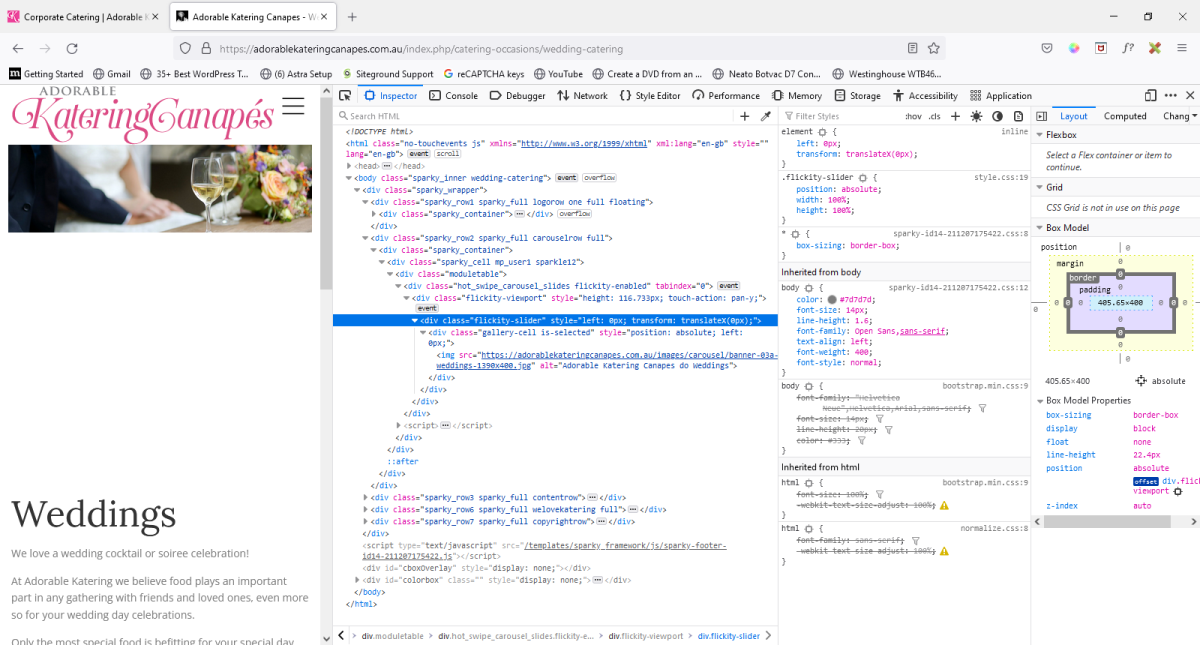Expand the sparky_row3 contentrow div

pos(366,497)
